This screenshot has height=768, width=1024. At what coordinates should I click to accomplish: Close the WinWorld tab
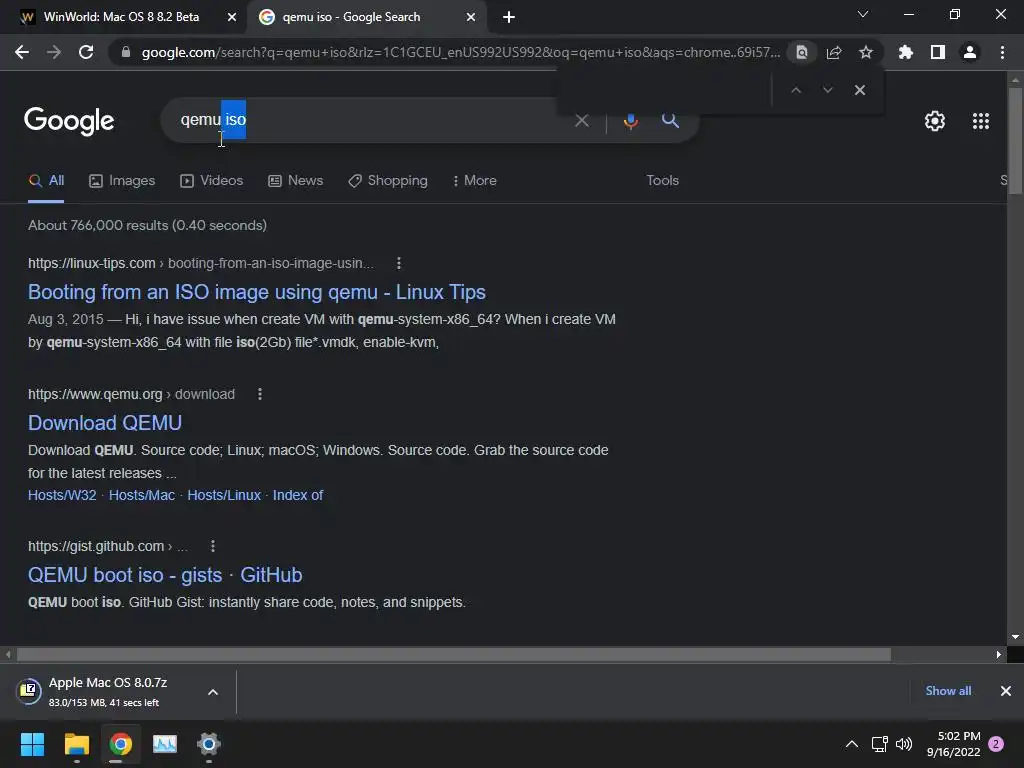(x=232, y=17)
